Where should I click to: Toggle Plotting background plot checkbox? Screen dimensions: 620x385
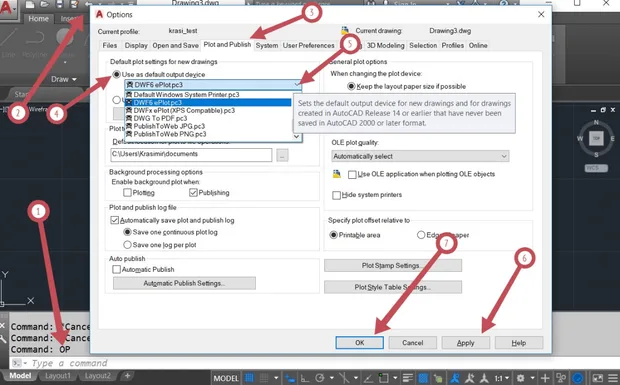127,192
